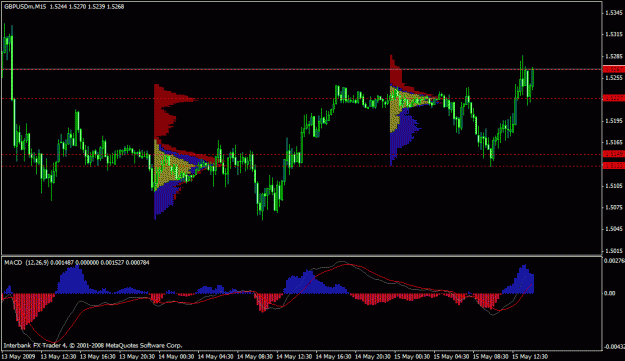Select the 1.5285 price axis label
This screenshot has height=361, width=625.
(614, 56)
